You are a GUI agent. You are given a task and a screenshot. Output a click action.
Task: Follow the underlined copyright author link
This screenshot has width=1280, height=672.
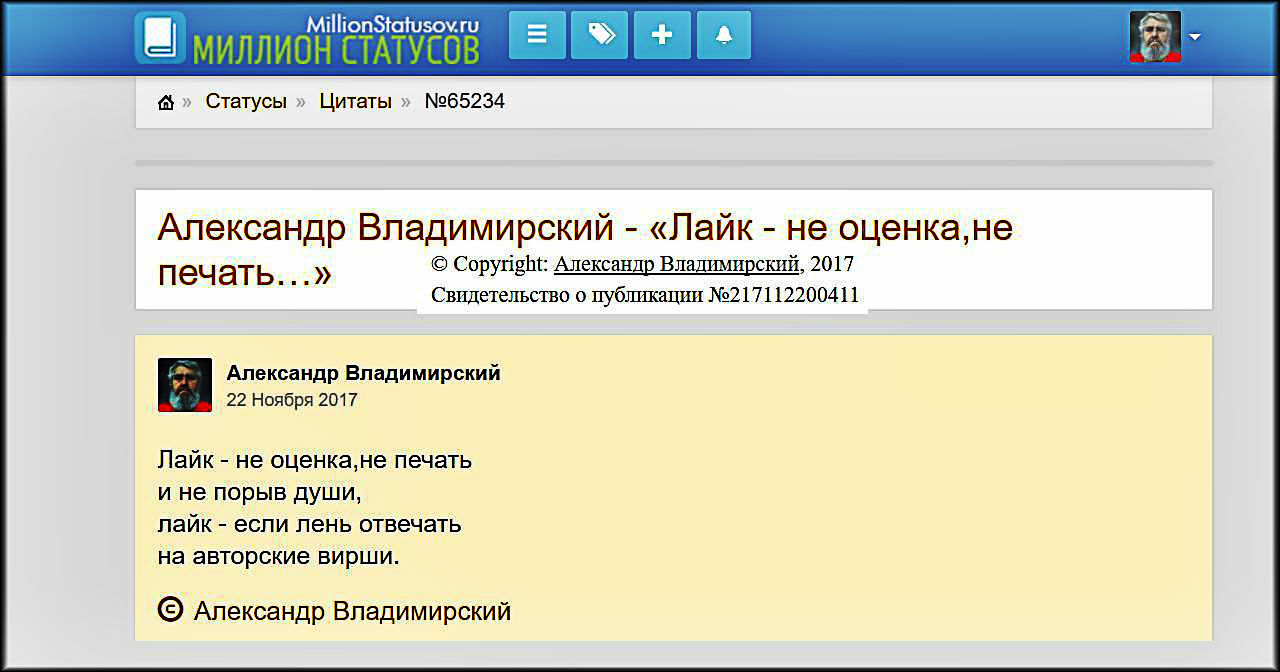click(x=677, y=265)
